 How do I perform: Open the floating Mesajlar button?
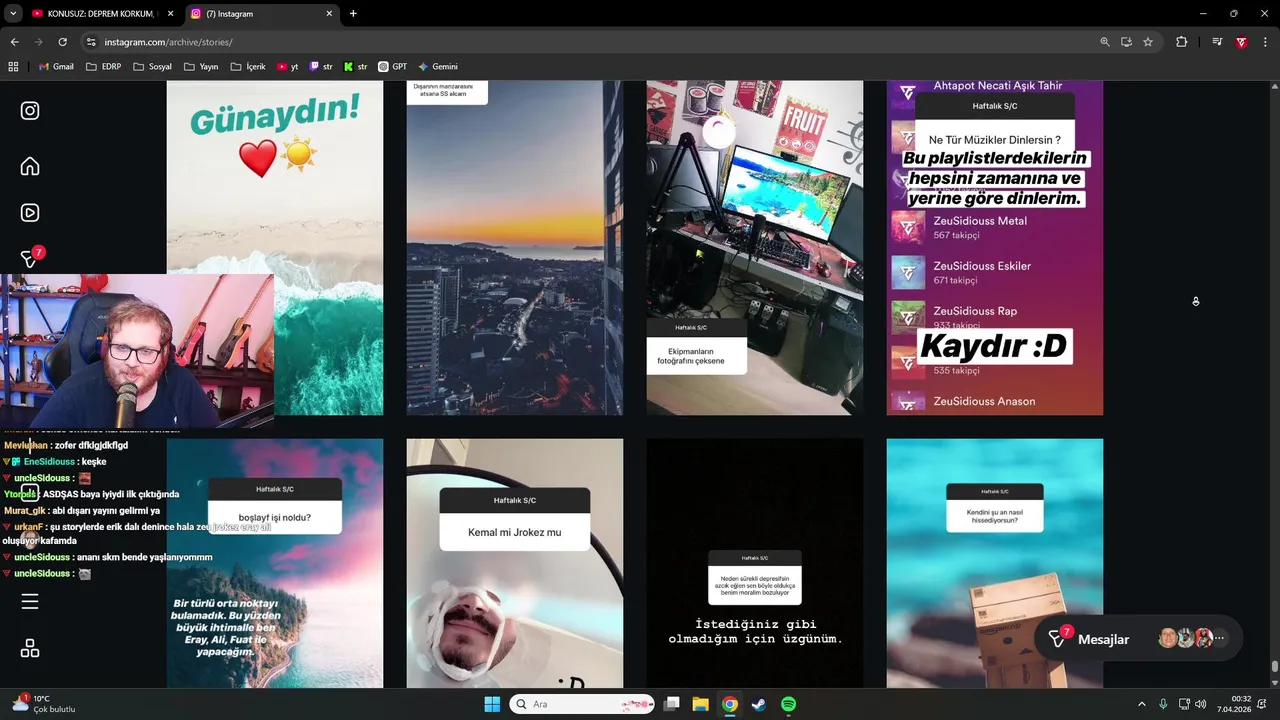1138,639
